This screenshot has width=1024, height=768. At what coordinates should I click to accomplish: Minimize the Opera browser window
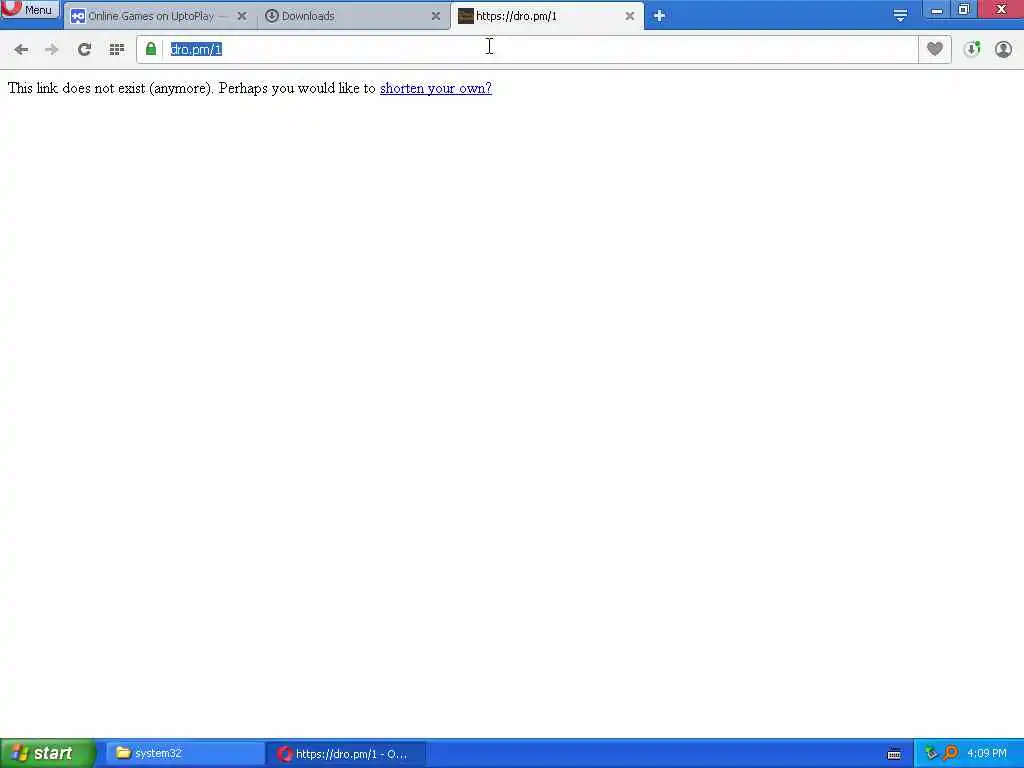click(x=936, y=9)
